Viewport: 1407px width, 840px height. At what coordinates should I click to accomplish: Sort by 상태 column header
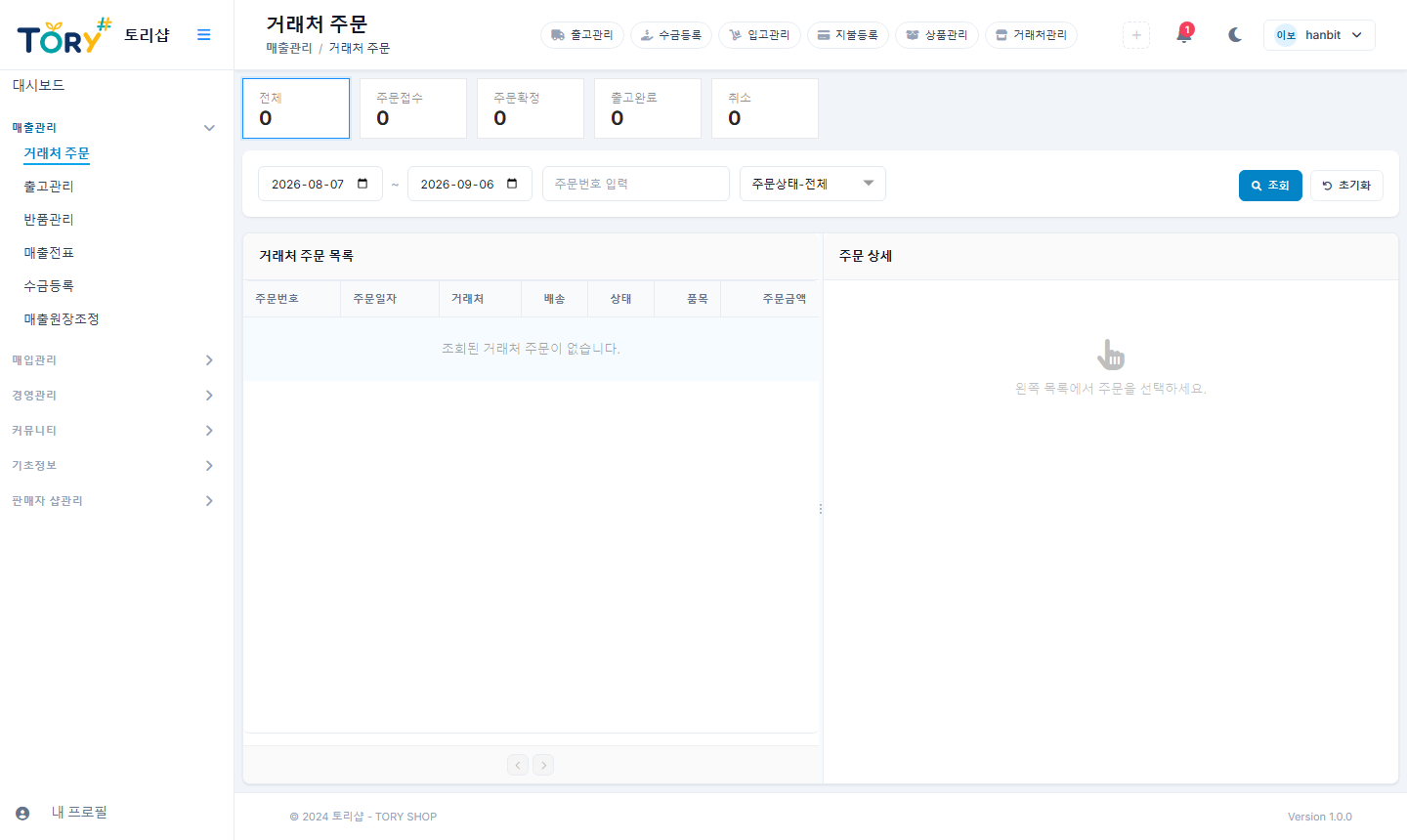[621, 299]
